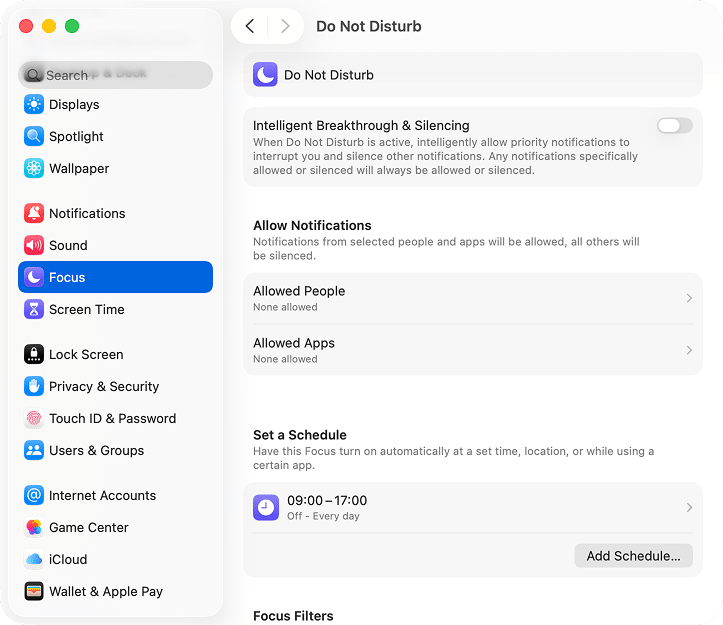The height and width of the screenshot is (625, 723).
Task: Click the iCloud cloud icon
Action: coord(34,559)
